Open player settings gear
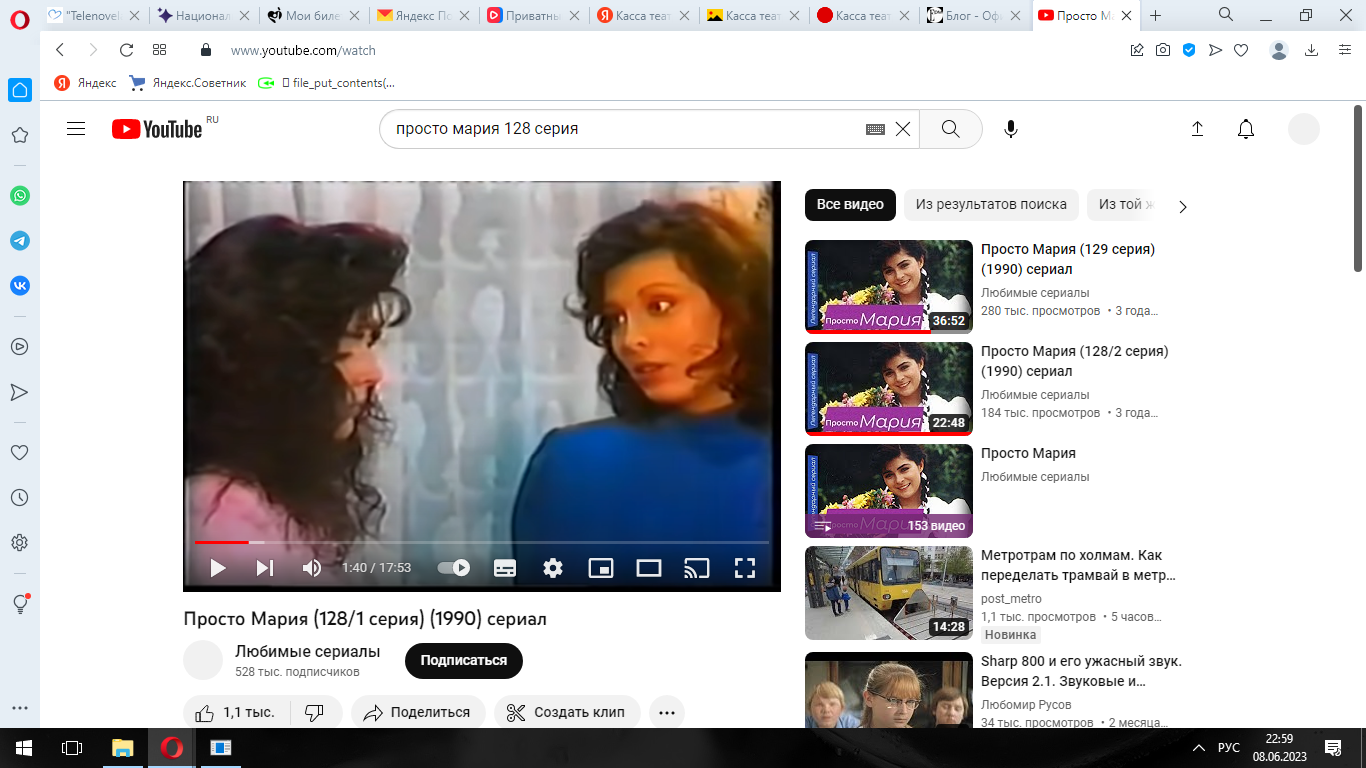This screenshot has width=1366, height=768. [553, 568]
